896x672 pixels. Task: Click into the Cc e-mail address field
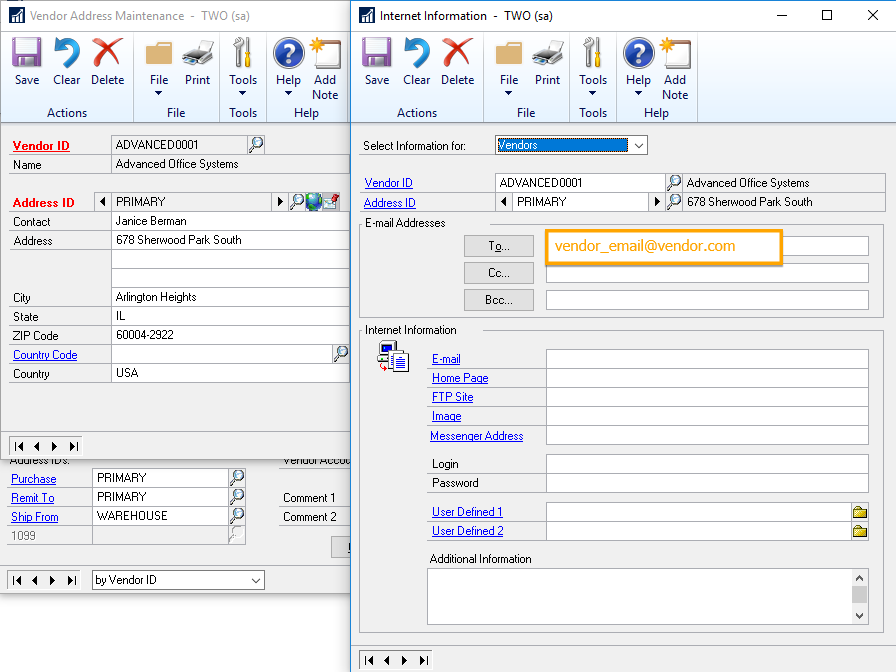(707, 273)
